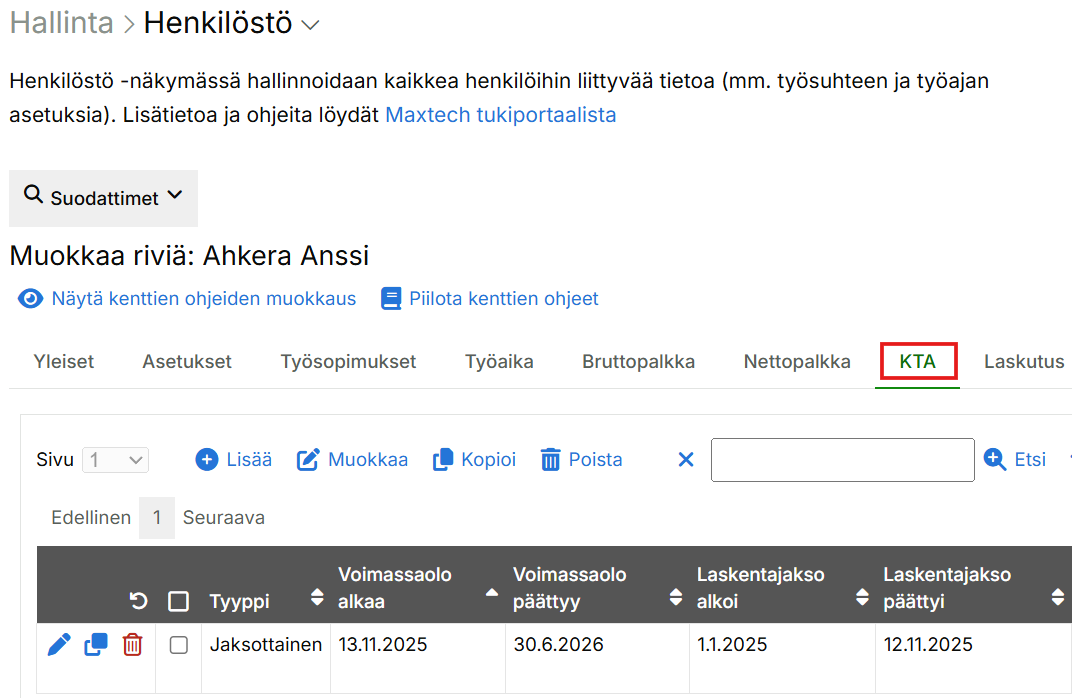The image size is (1072, 698).
Task: Click the blue X clear search icon
Action: [x=686, y=460]
